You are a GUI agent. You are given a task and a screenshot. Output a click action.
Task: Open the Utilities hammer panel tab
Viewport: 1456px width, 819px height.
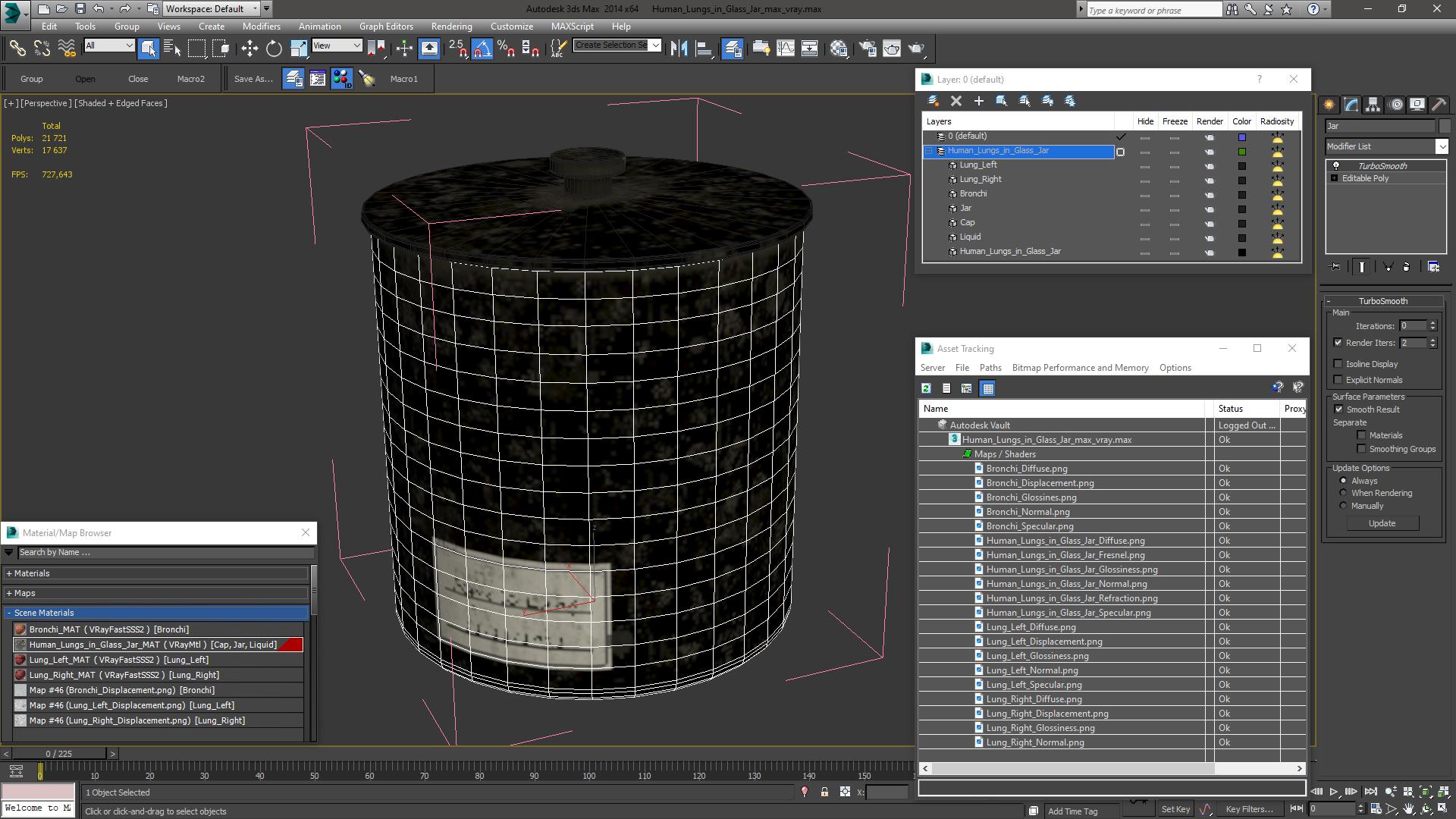click(1439, 105)
